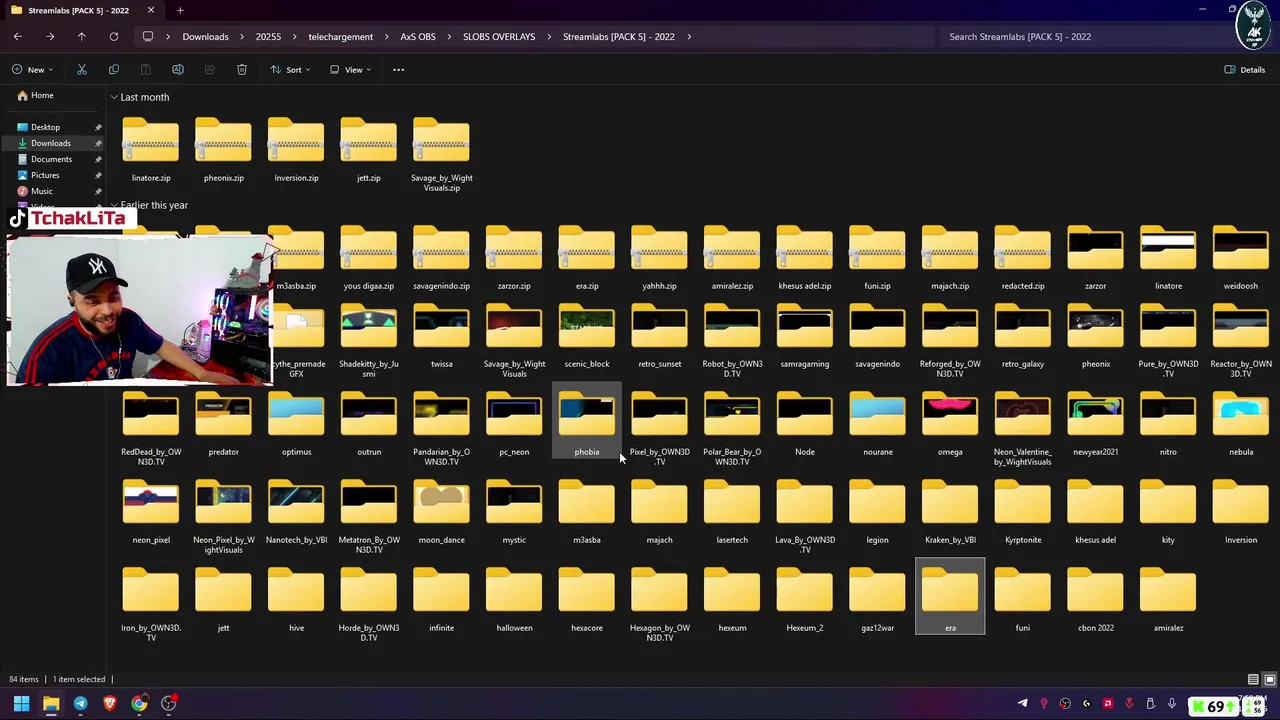1280x720 pixels.
Task: Expand chevron after SLOBS OVERLAYS breadcrumb
Action: 549,37
